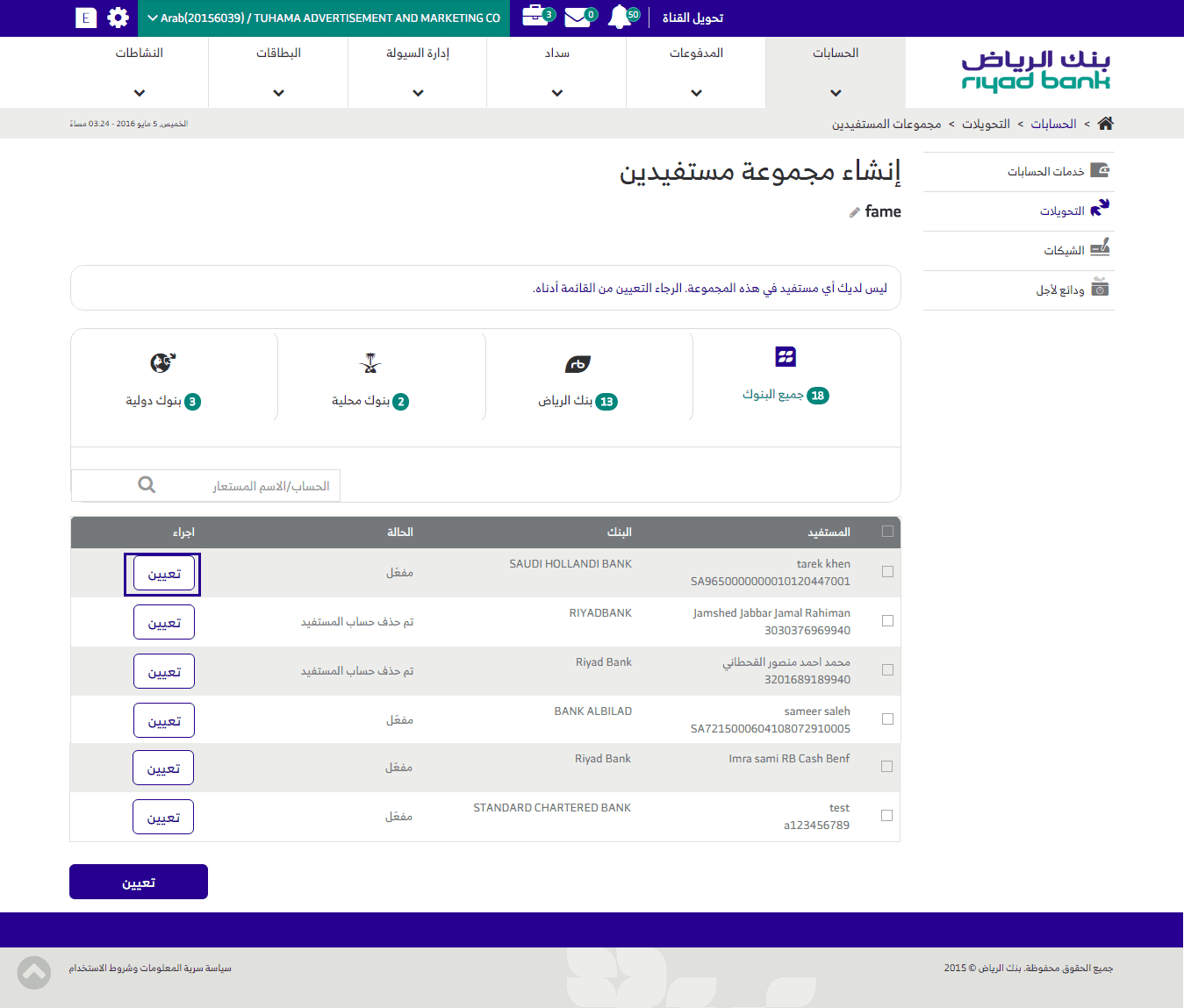
Task: Click تعيين for test row
Action: tap(163, 818)
